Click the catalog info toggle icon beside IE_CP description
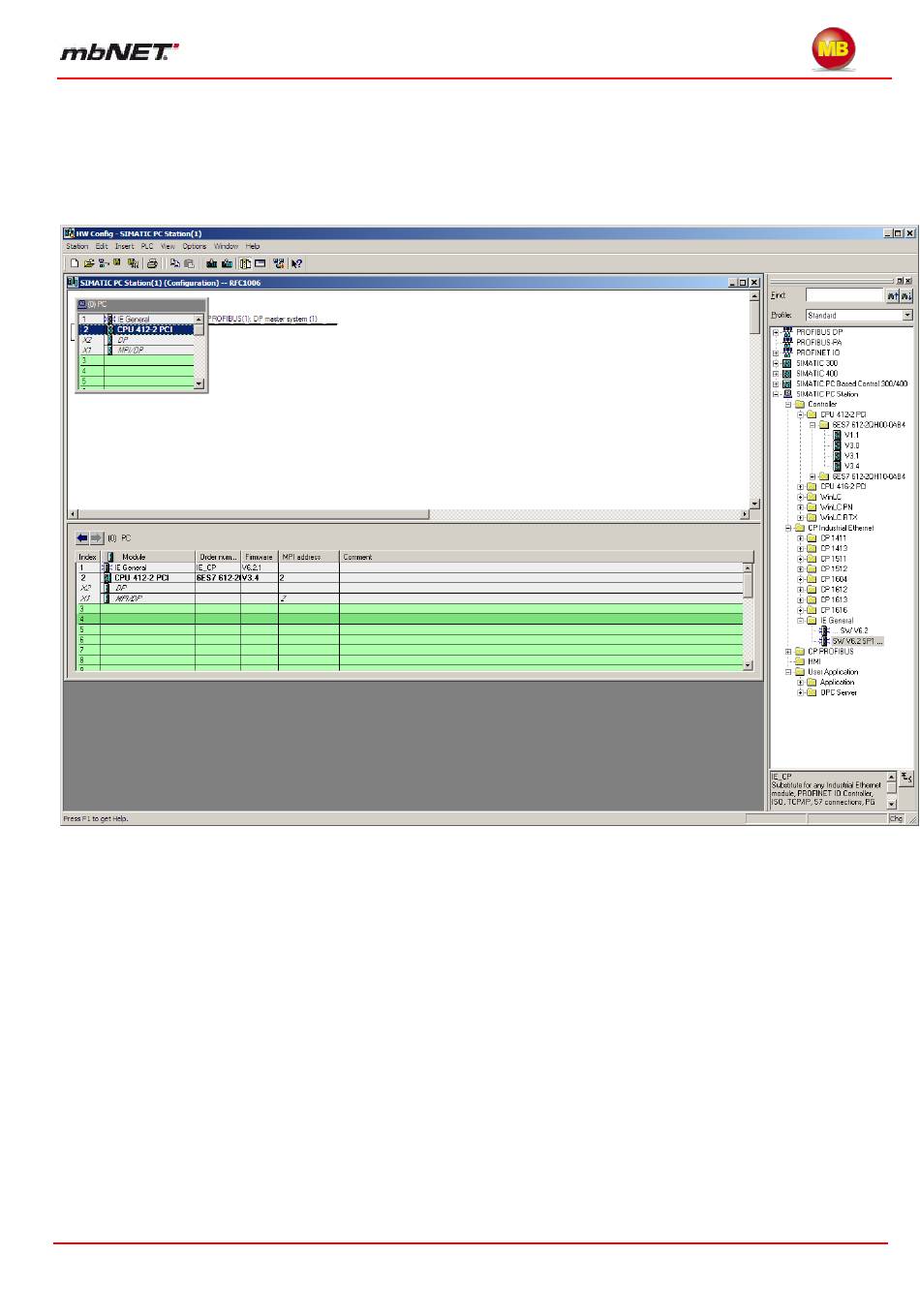 tap(906, 778)
